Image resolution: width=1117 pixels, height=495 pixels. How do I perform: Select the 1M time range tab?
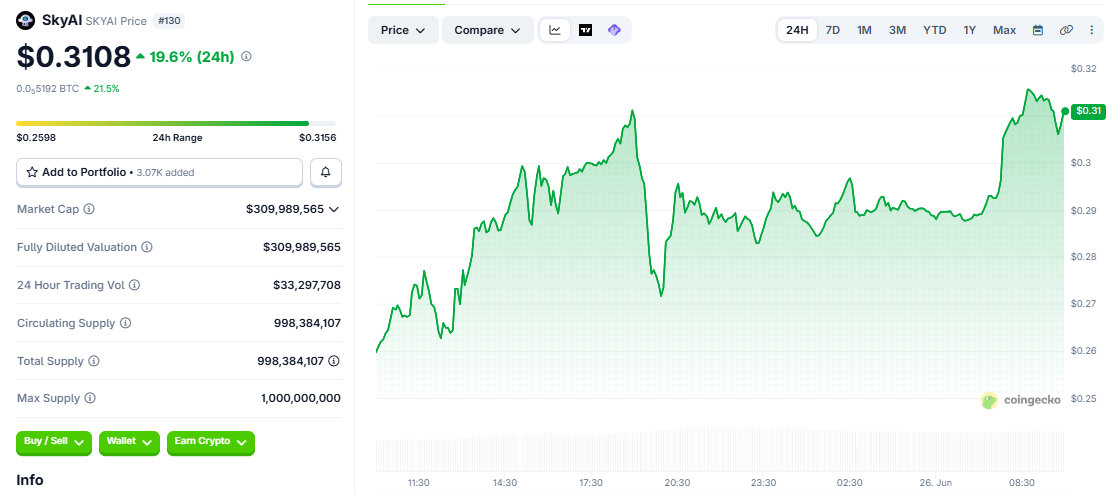[x=864, y=30]
